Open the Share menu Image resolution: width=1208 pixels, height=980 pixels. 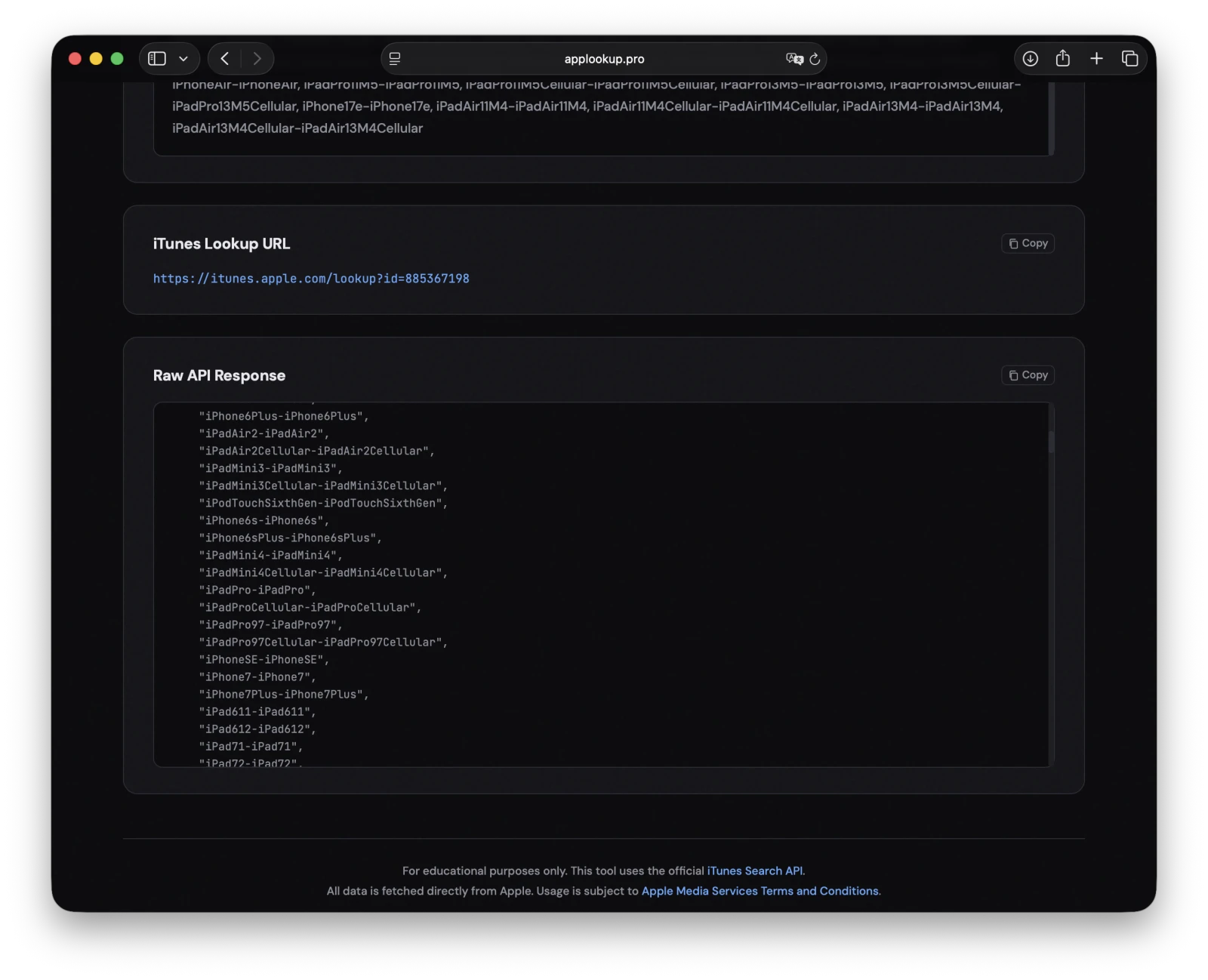1063,58
